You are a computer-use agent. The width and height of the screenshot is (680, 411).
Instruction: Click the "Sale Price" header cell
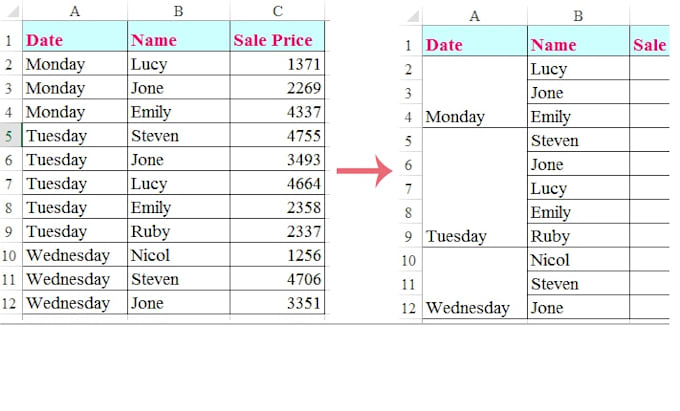click(277, 40)
